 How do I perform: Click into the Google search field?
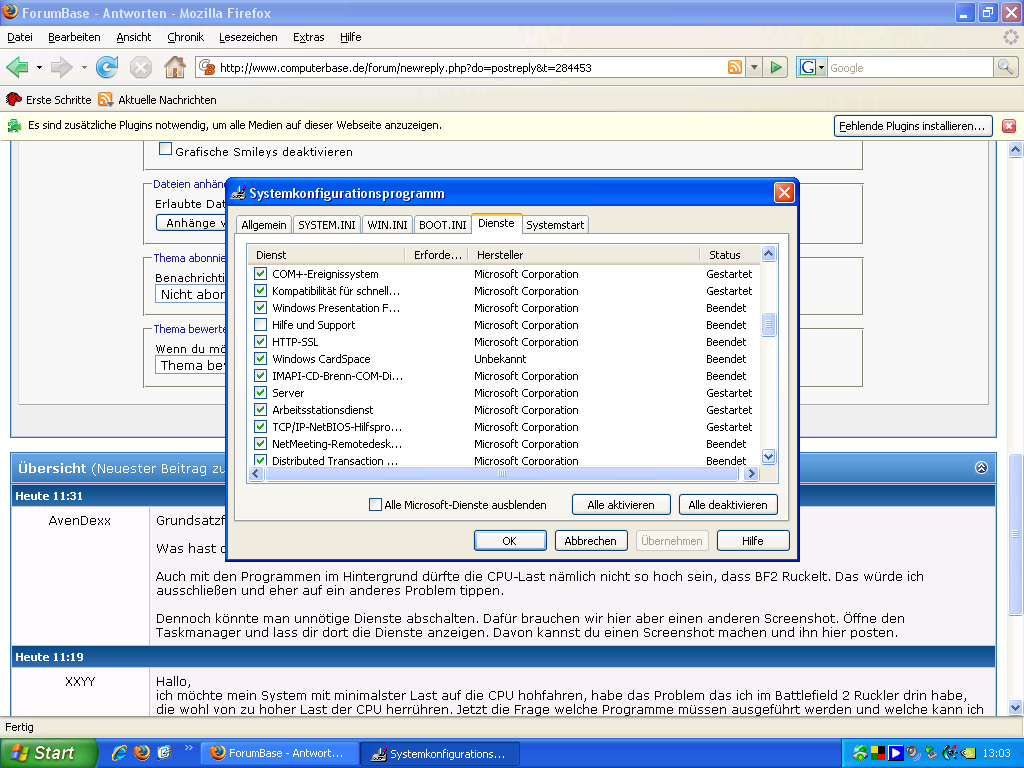tap(910, 67)
